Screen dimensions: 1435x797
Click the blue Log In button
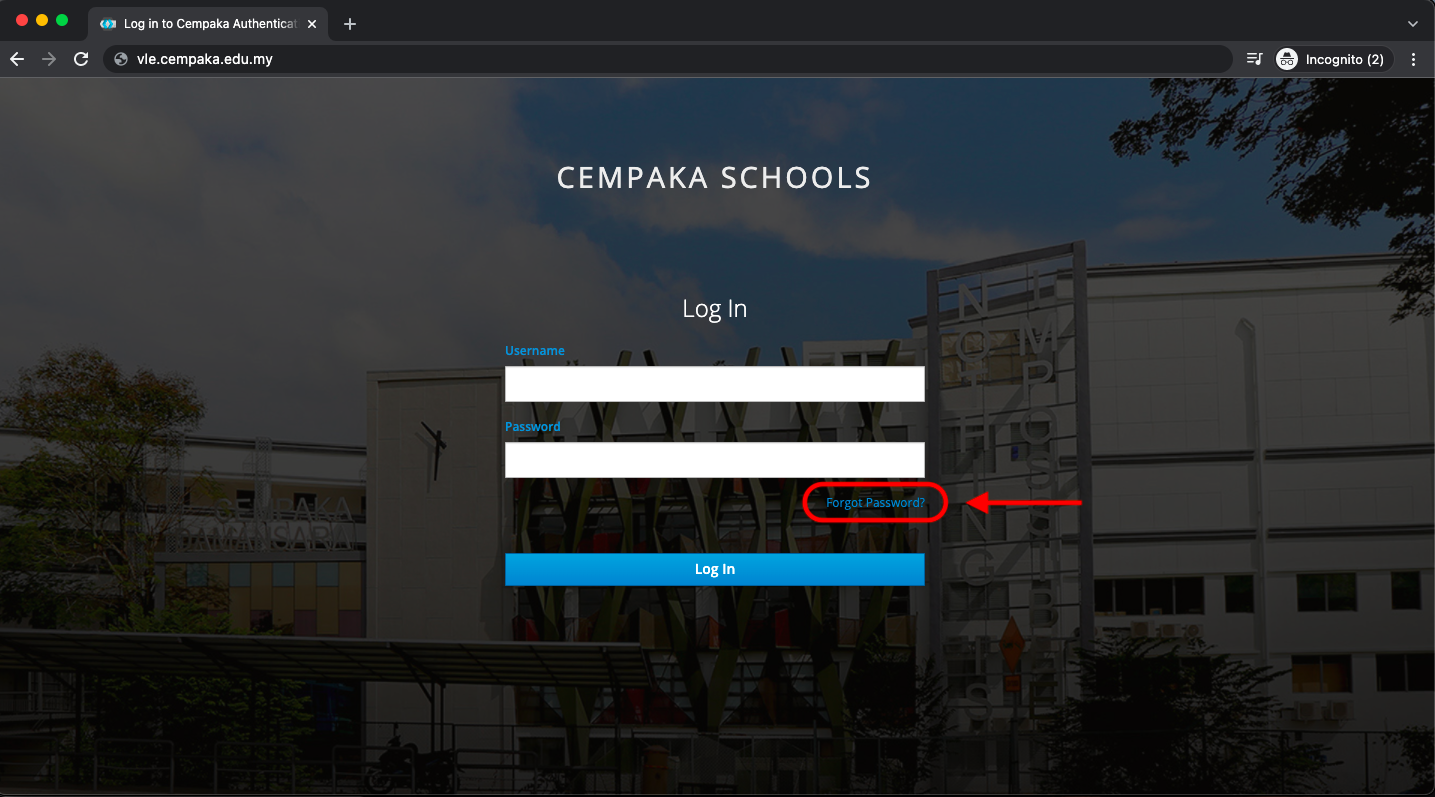[715, 569]
